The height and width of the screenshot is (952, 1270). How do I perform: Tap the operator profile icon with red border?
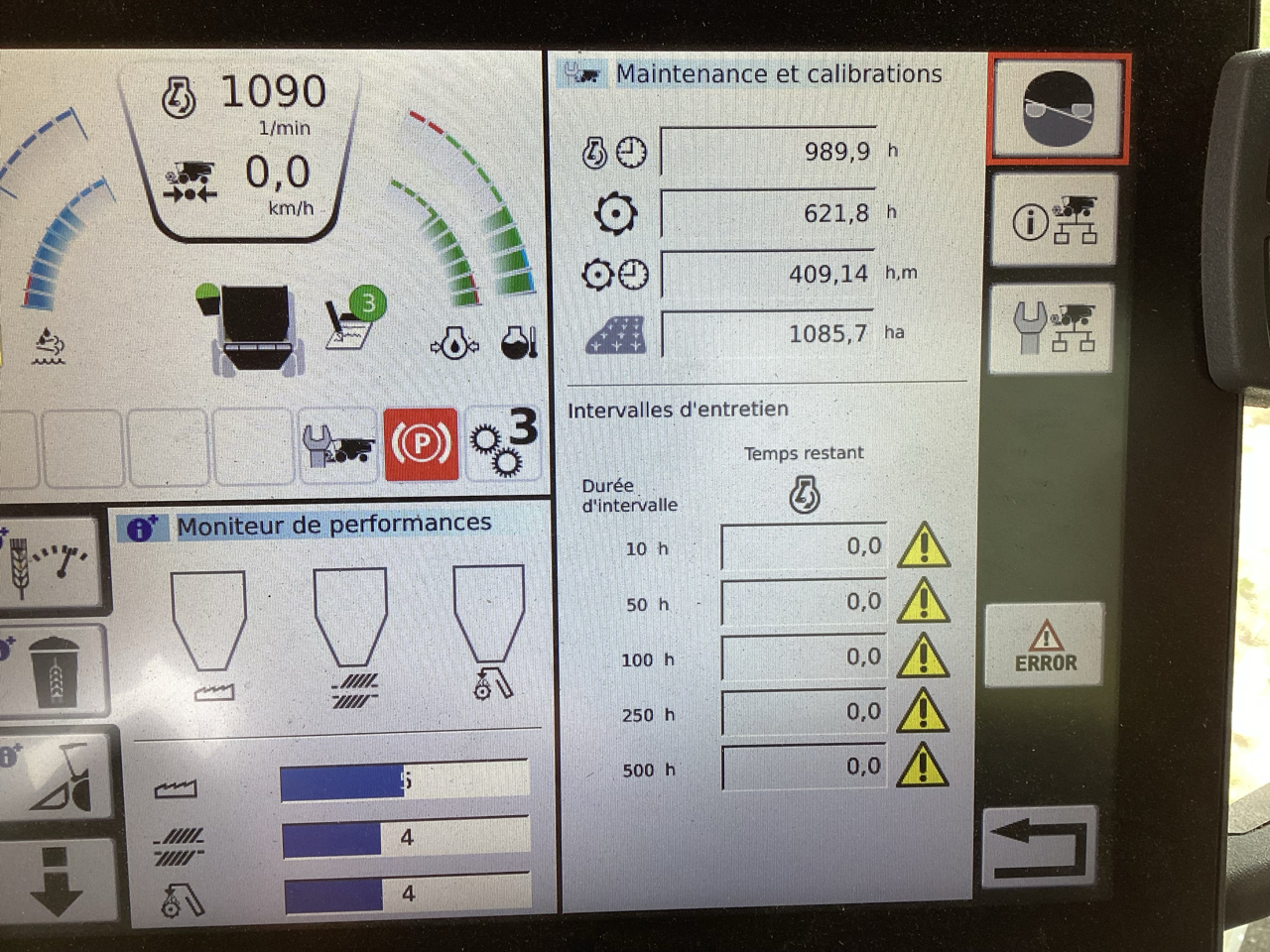[1058, 109]
